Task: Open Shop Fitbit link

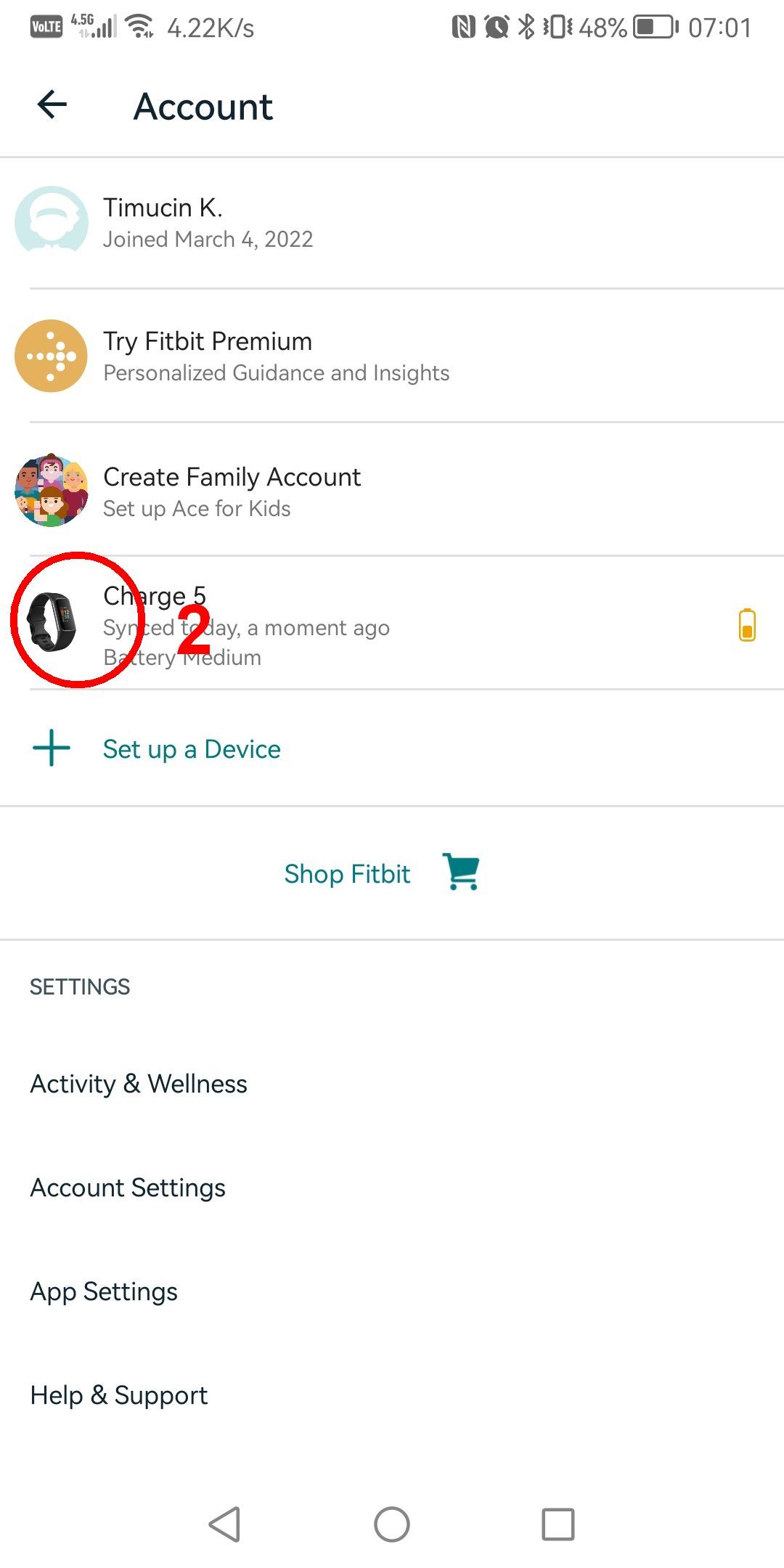Action: point(347,874)
